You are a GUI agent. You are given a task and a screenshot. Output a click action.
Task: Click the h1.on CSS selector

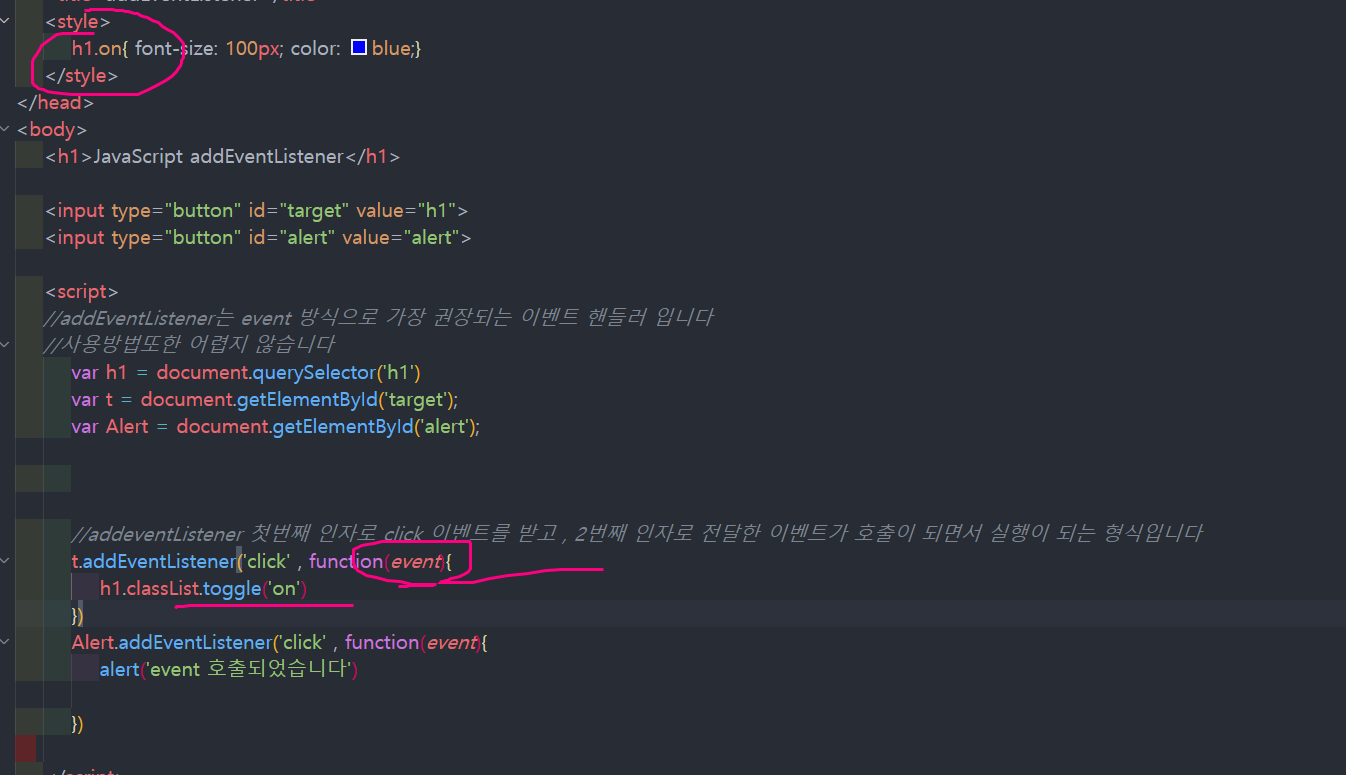click(x=96, y=48)
